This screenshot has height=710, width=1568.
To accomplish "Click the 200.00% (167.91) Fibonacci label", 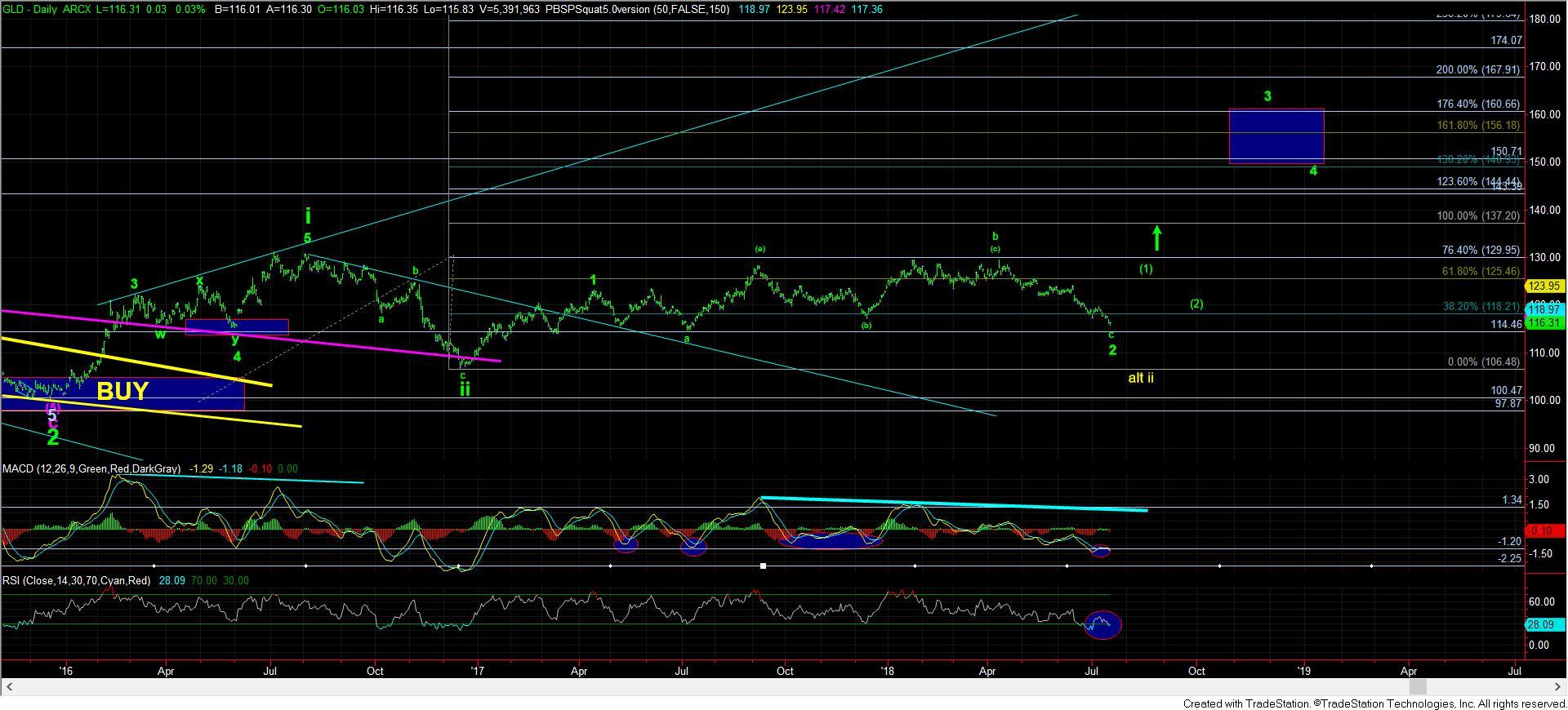I will tap(1477, 70).
